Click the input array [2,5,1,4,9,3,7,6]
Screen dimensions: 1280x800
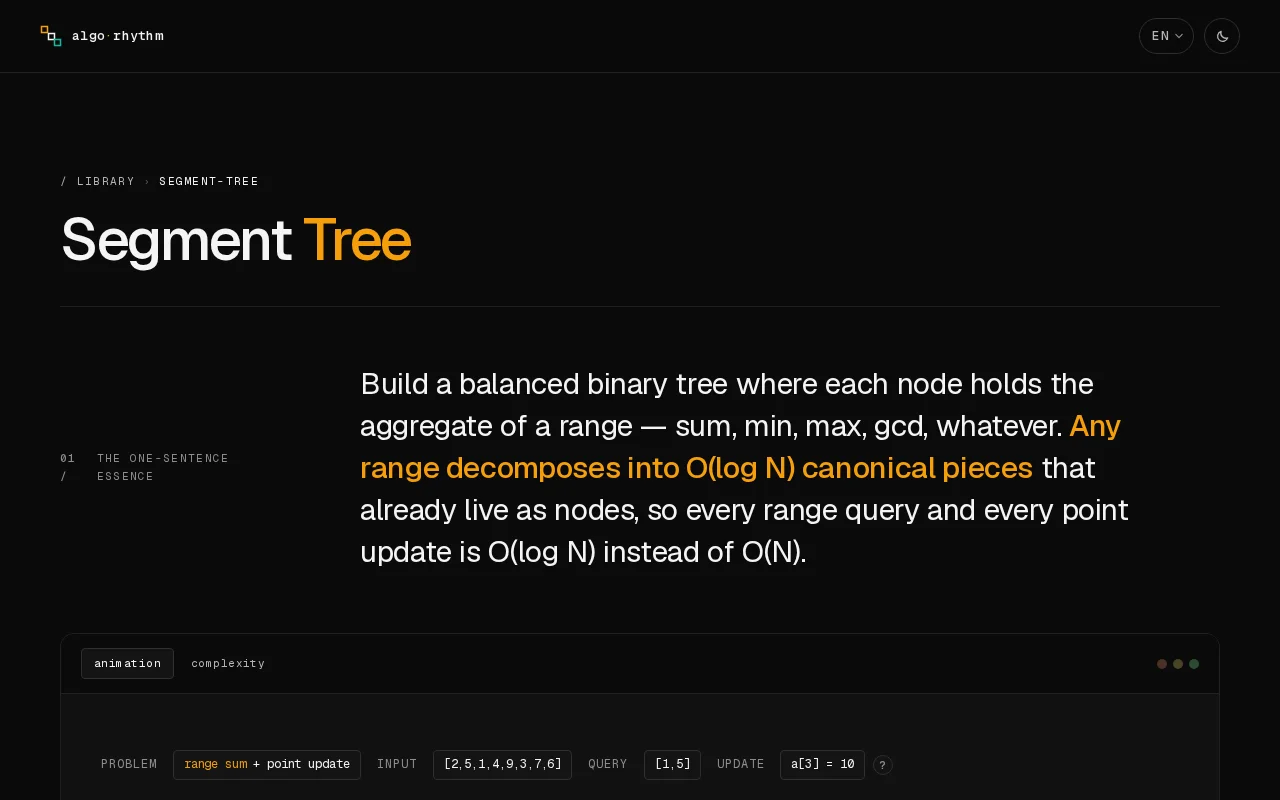pyautogui.click(x=502, y=765)
